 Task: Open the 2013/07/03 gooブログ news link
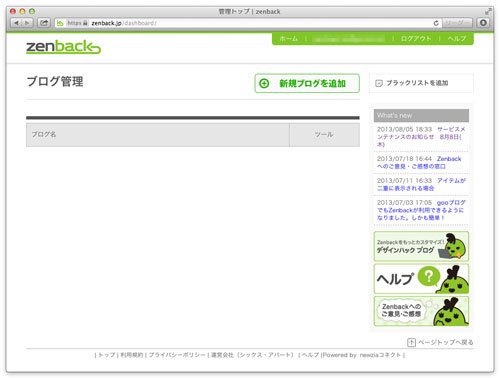point(421,210)
